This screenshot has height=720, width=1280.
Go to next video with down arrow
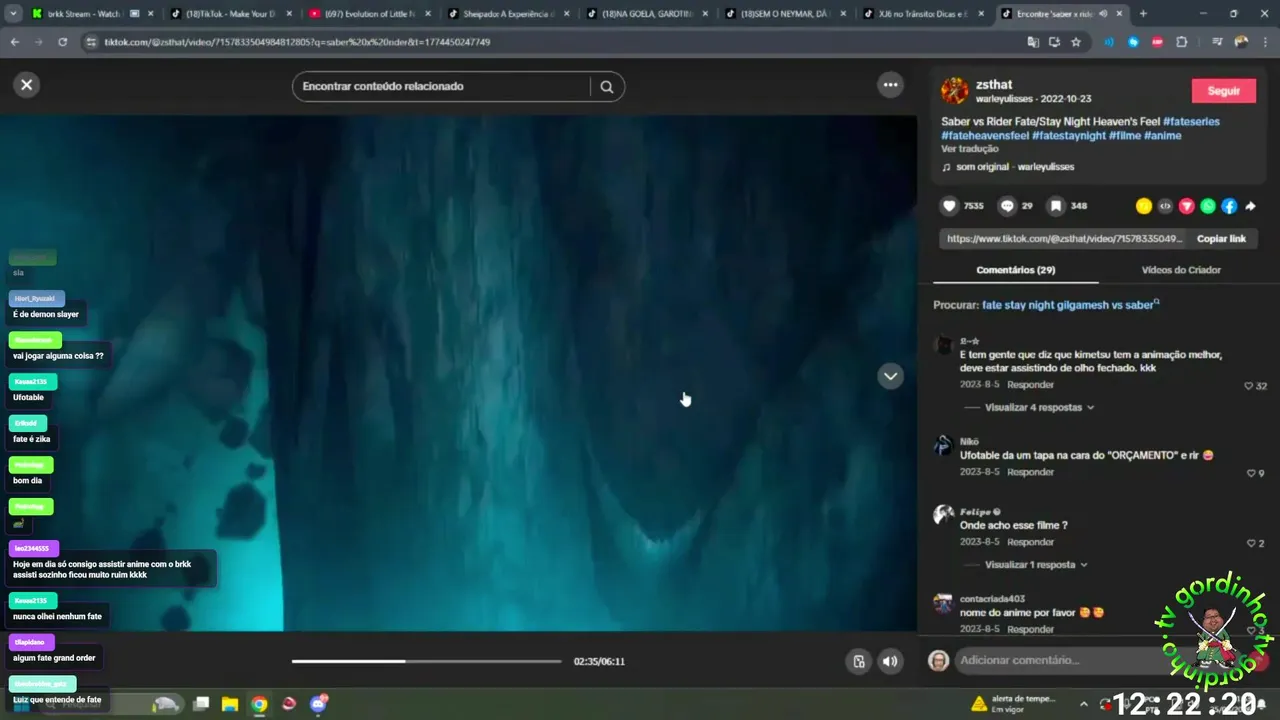pyautogui.click(x=890, y=376)
